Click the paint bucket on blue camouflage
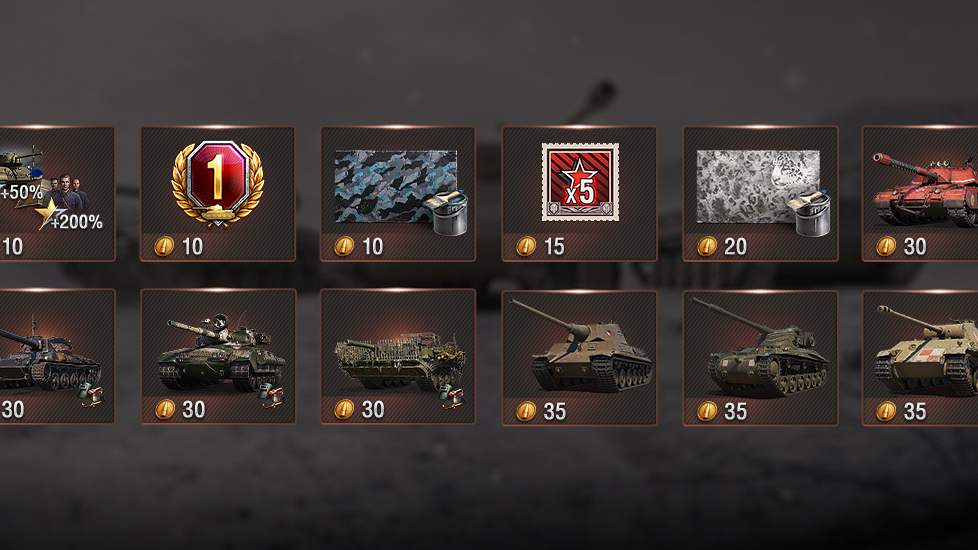 click(x=447, y=212)
